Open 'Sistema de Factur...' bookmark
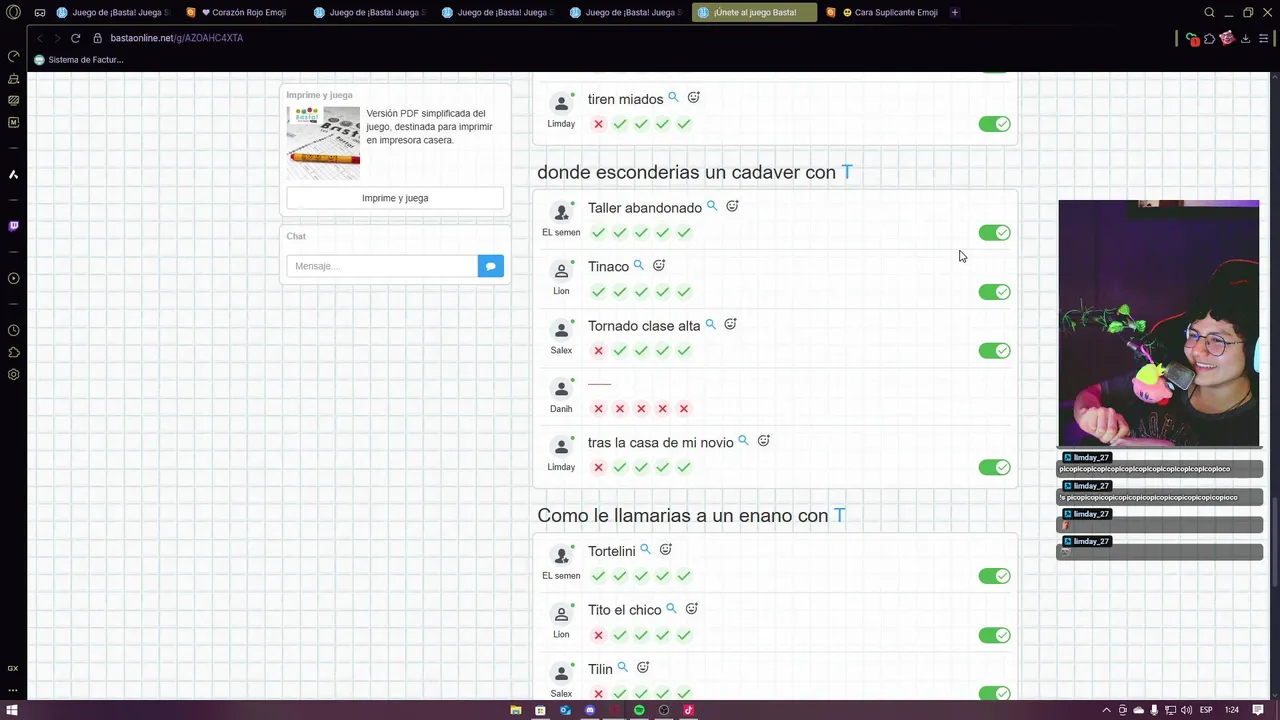 [x=79, y=60]
